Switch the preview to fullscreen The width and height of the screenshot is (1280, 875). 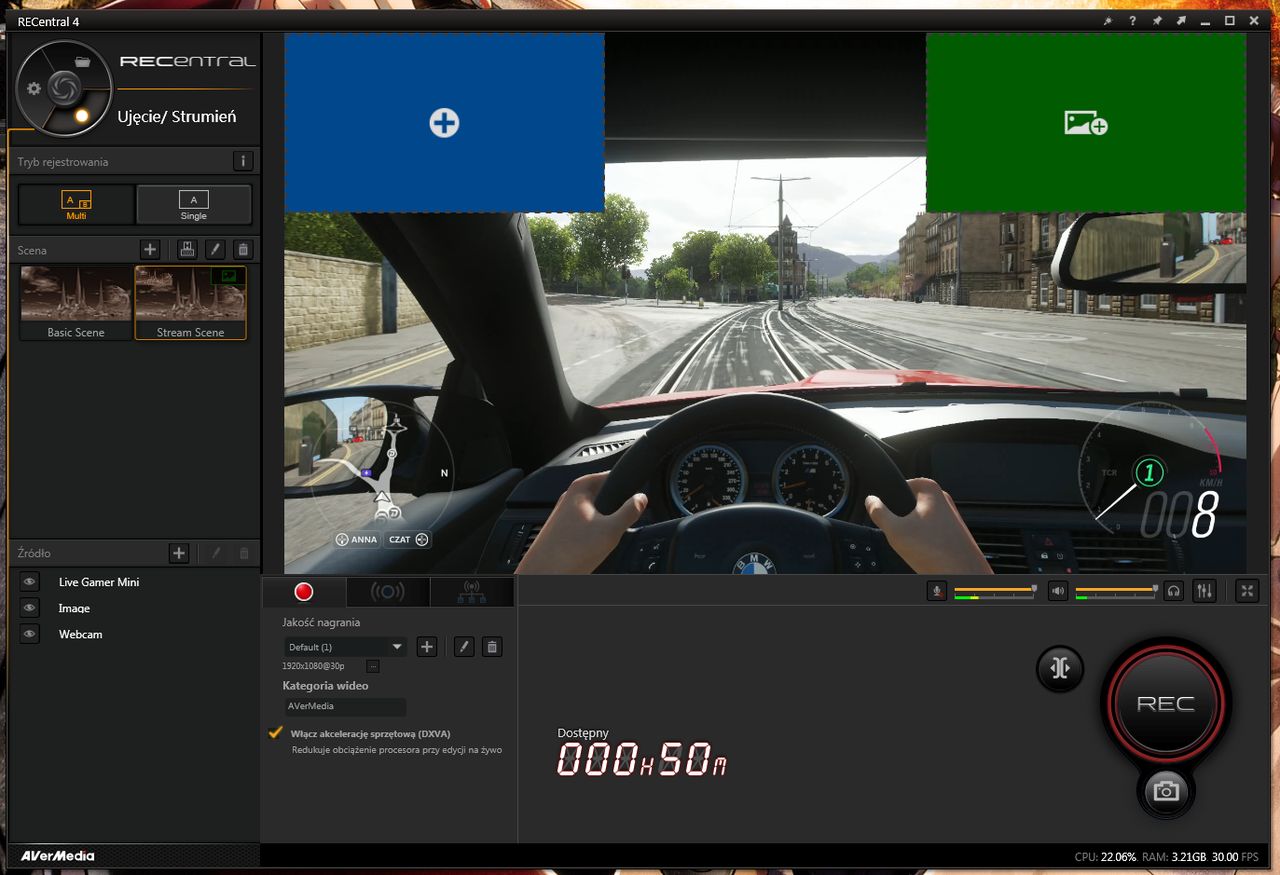pos(1247,591)
